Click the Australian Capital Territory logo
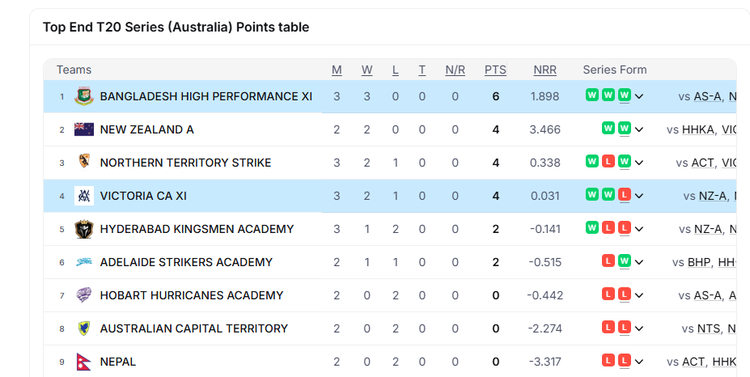The width and height of the screenshot is (750, 377). 84,328
